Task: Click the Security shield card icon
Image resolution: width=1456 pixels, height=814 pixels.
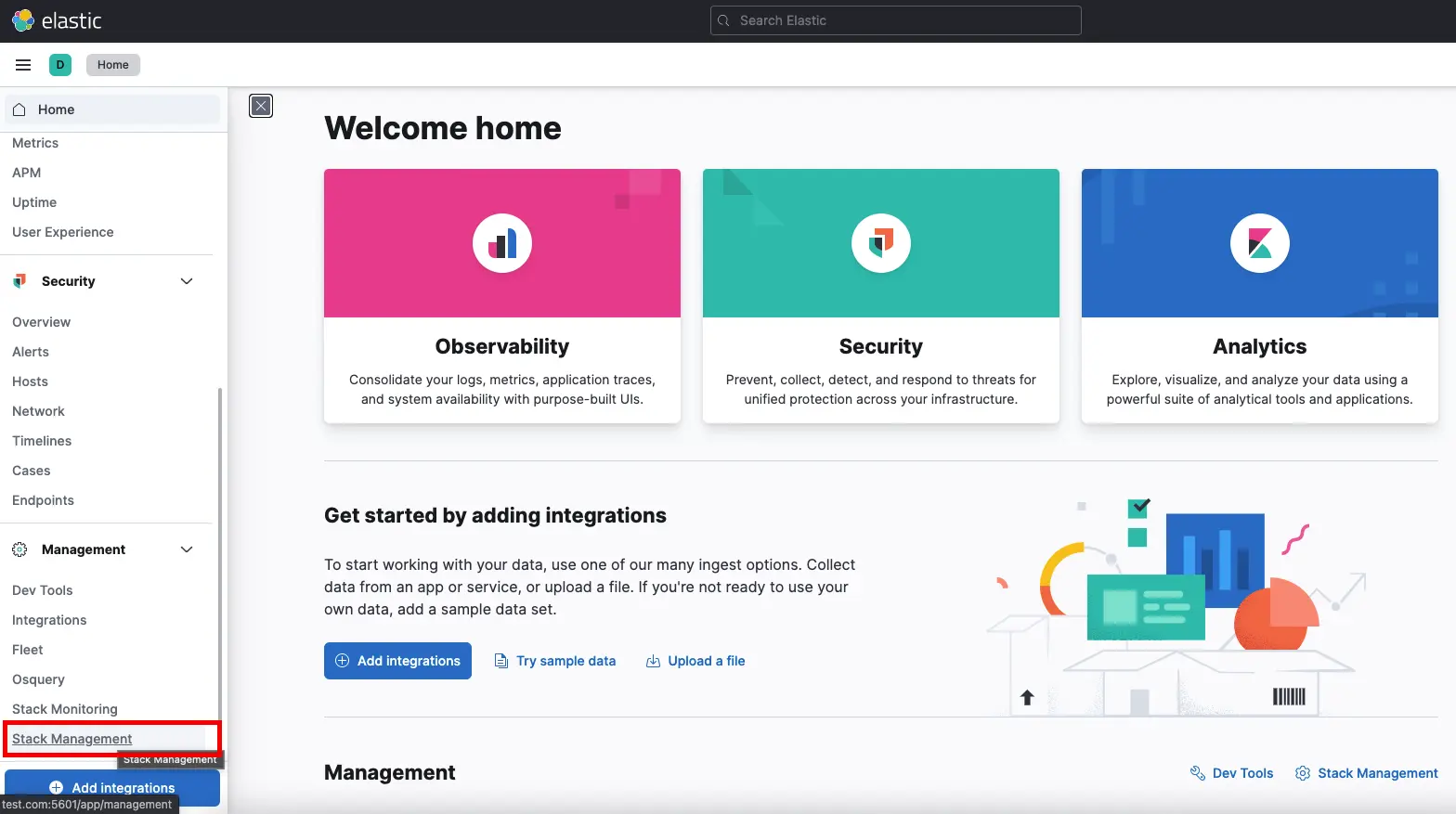Action: point(881,243)
